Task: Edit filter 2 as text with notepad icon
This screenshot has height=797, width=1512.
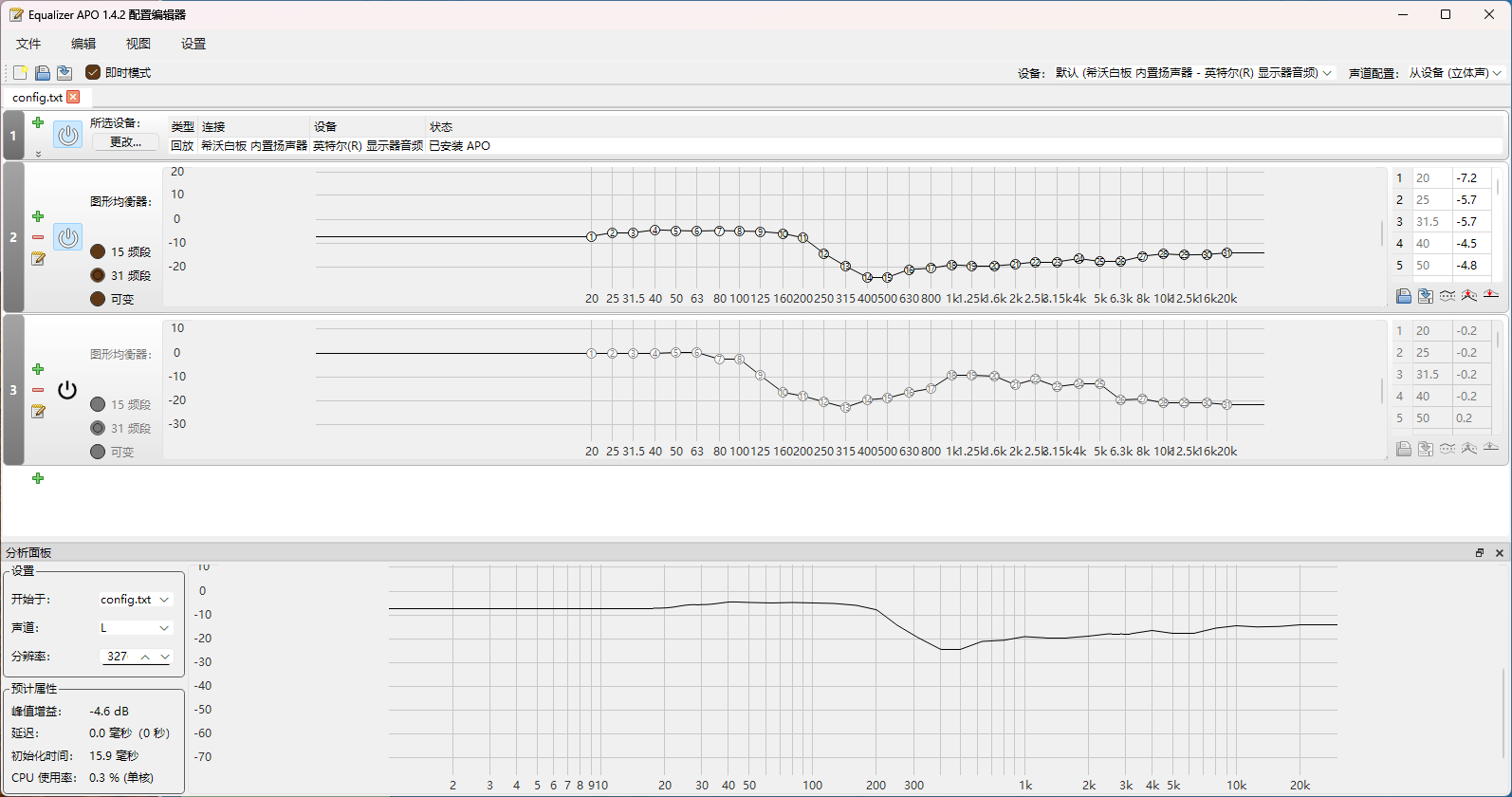Action: pos(38,259)
